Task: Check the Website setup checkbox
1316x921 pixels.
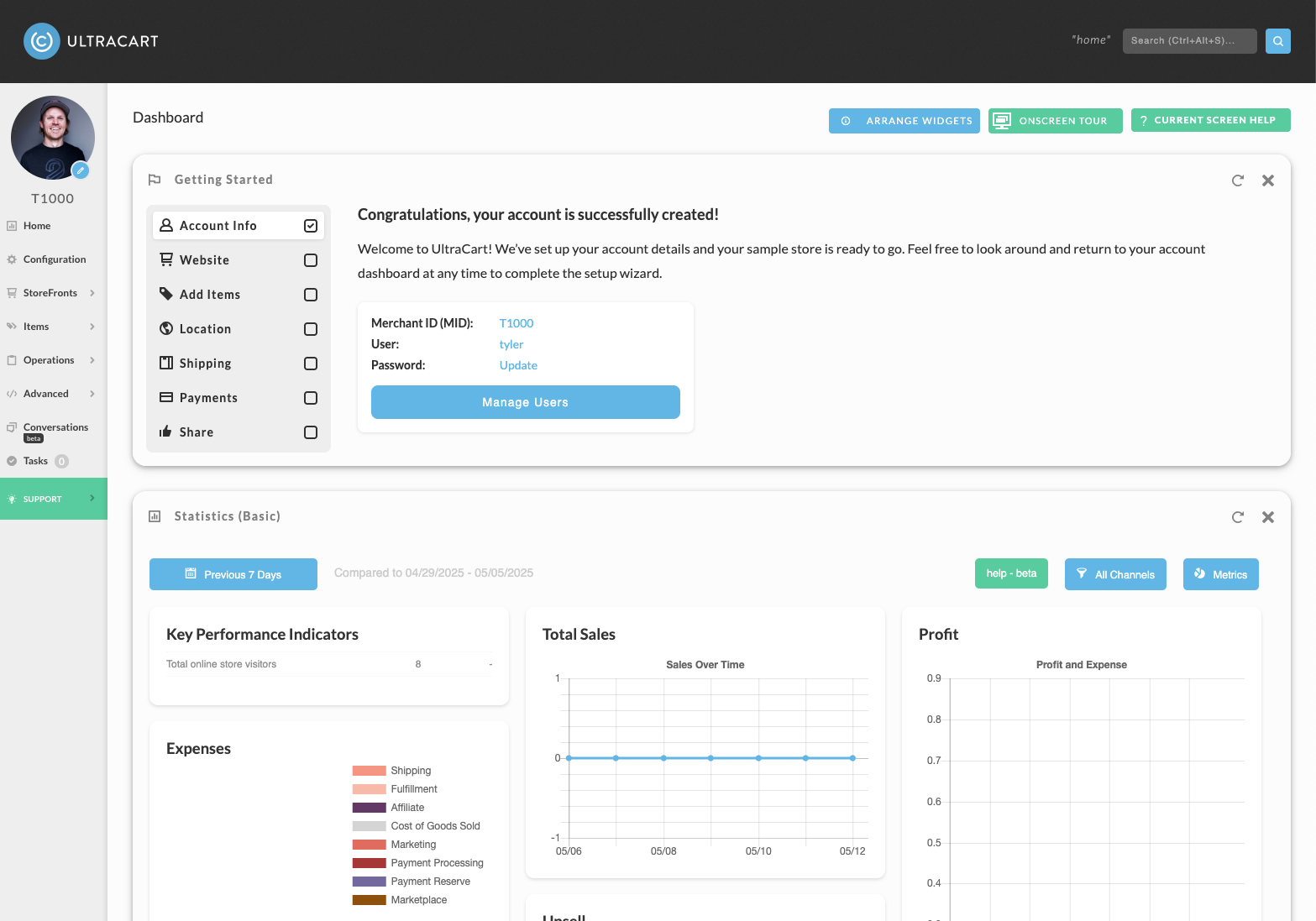Action: [x=311, y=260]
